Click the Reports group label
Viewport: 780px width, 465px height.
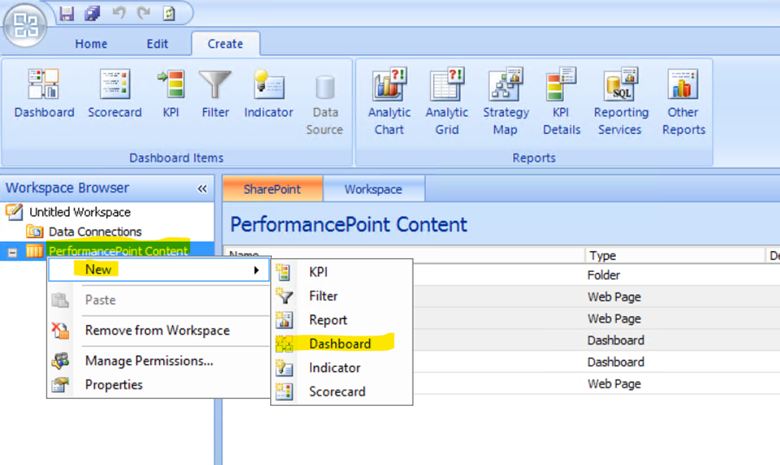coord(534,158)
